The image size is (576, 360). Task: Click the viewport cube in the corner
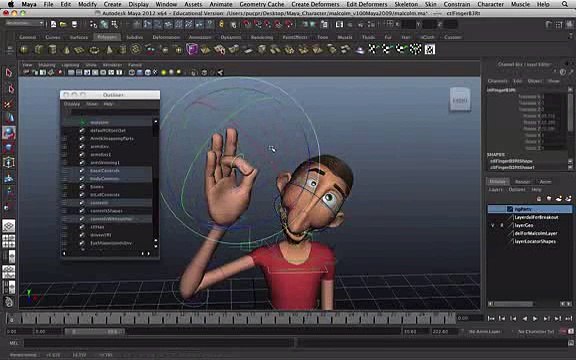click(x=460, y=99)
